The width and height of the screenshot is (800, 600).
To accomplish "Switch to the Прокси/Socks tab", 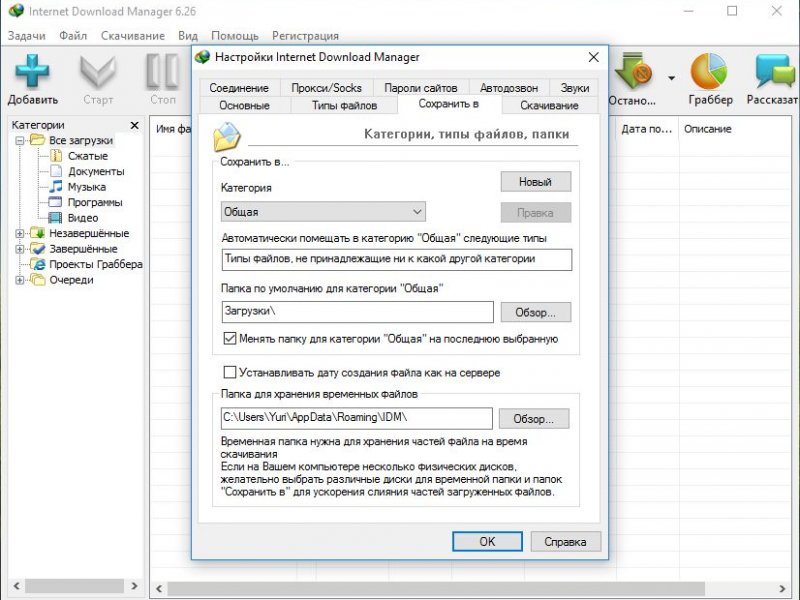I will [x=327, y=88].
